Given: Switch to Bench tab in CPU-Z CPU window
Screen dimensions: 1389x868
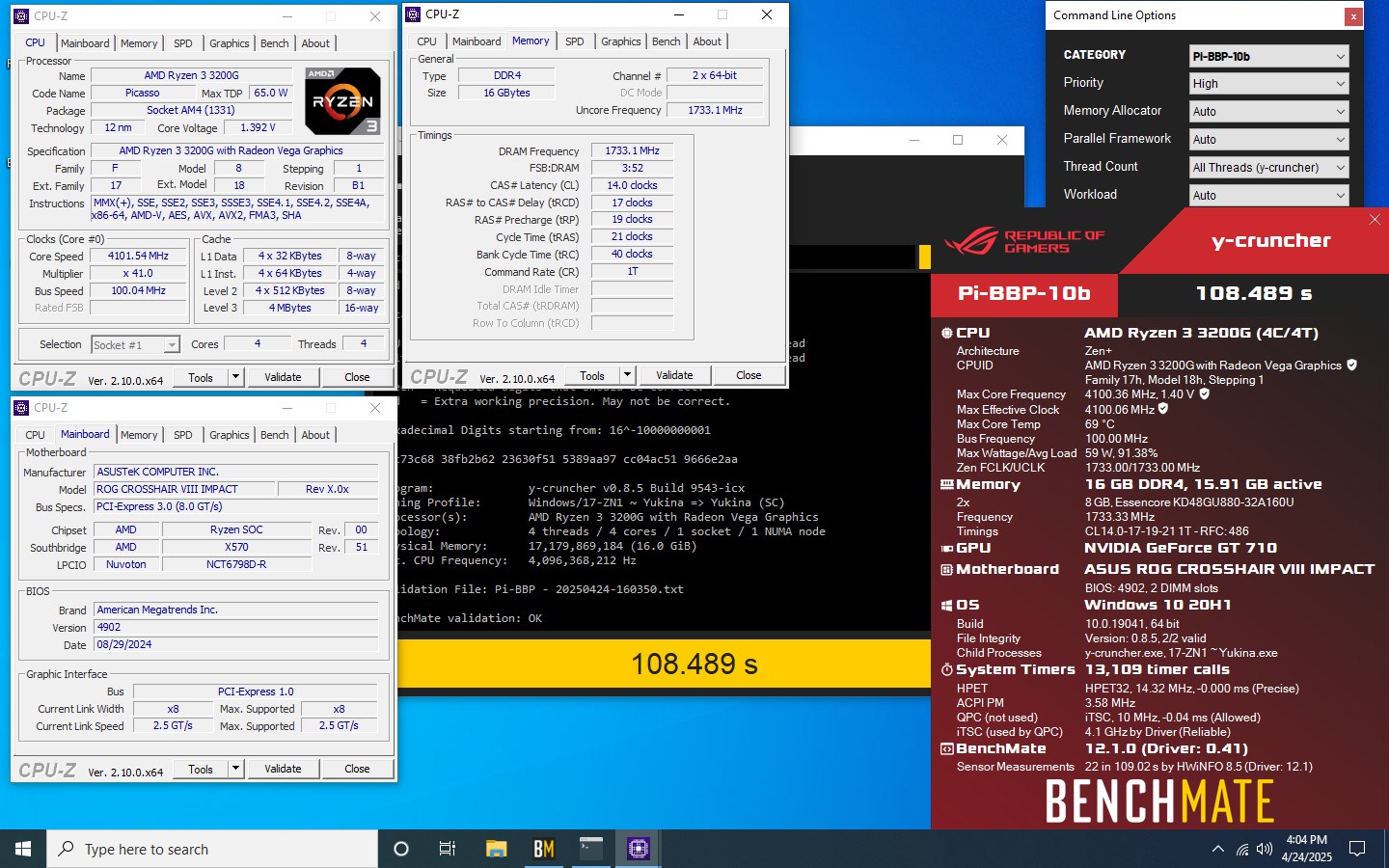Looking at the screenshot, I should click(x=275, y=43).
